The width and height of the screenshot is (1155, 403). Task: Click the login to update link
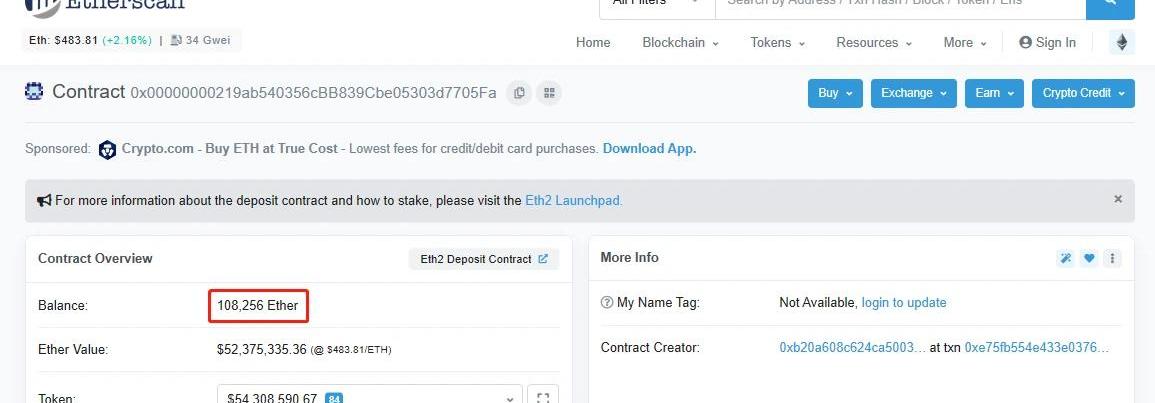(x=903, y=302)
